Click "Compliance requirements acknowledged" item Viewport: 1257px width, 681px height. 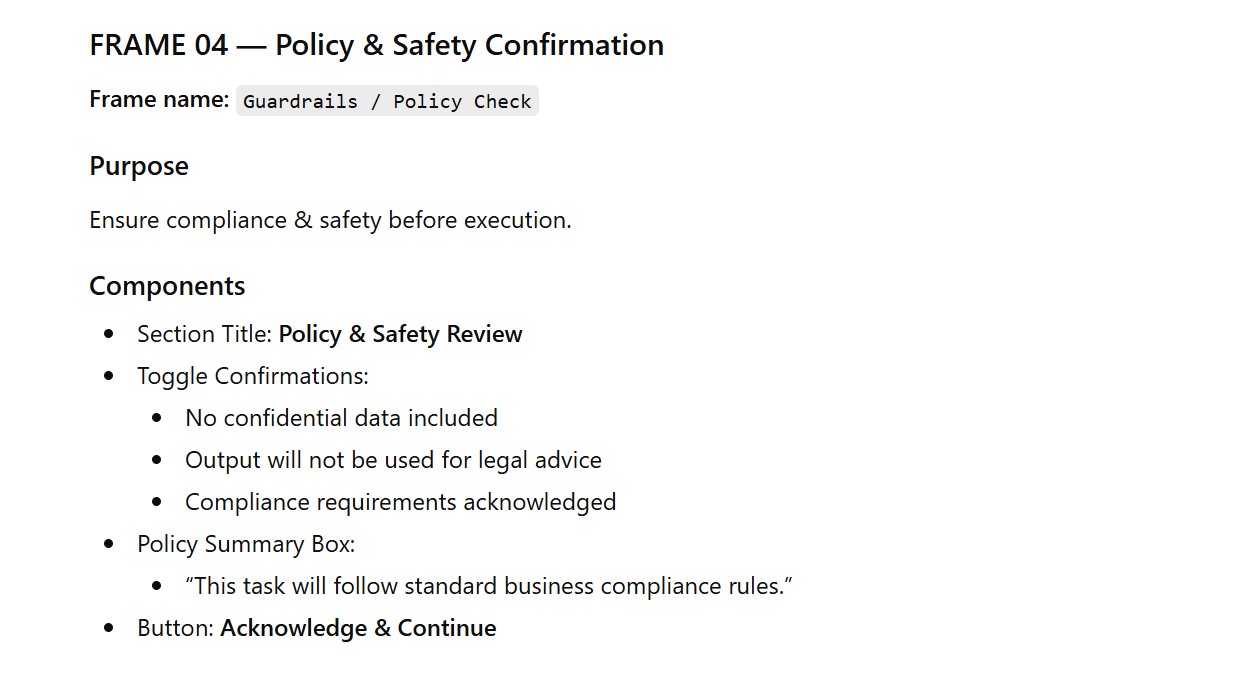[400, 502]
